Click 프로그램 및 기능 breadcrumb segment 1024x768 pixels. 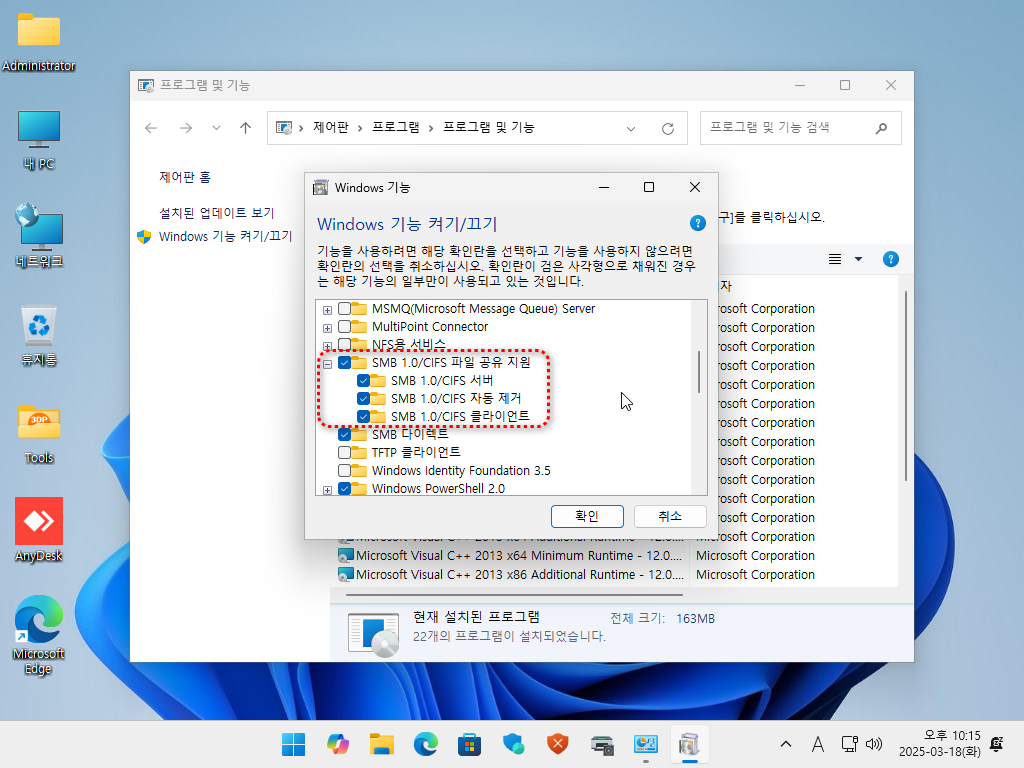(x=489, y=127)
